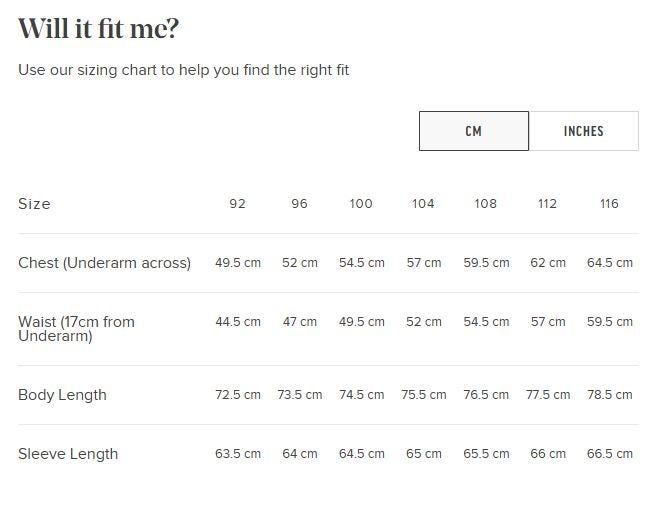Select the size 116 column header
Image resolution: width=660 pixels, height=507 pixels.
click(x=609, y=204)
